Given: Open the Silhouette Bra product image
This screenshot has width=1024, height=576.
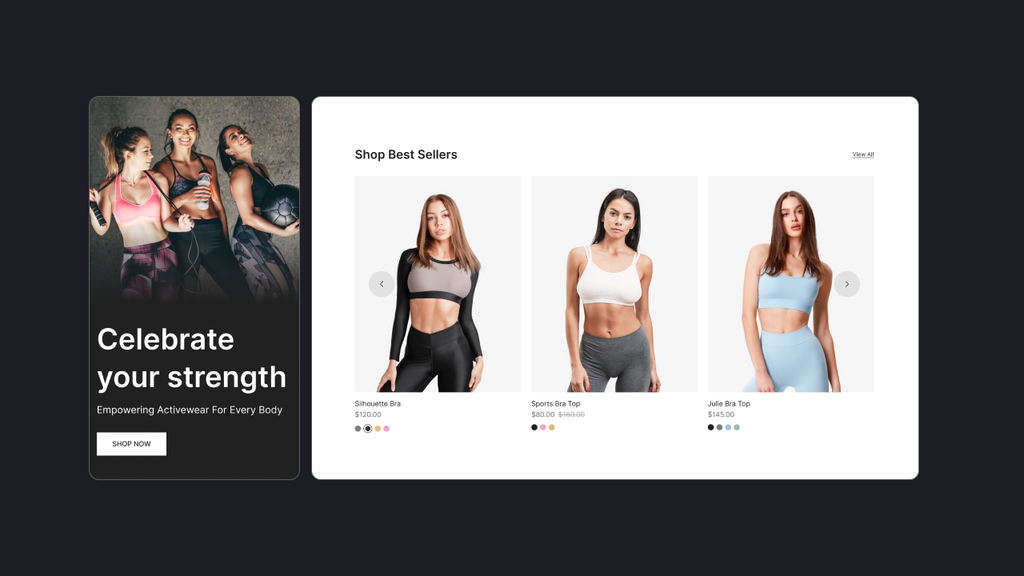Looking at the screenshot, I should tap(438, 284).
